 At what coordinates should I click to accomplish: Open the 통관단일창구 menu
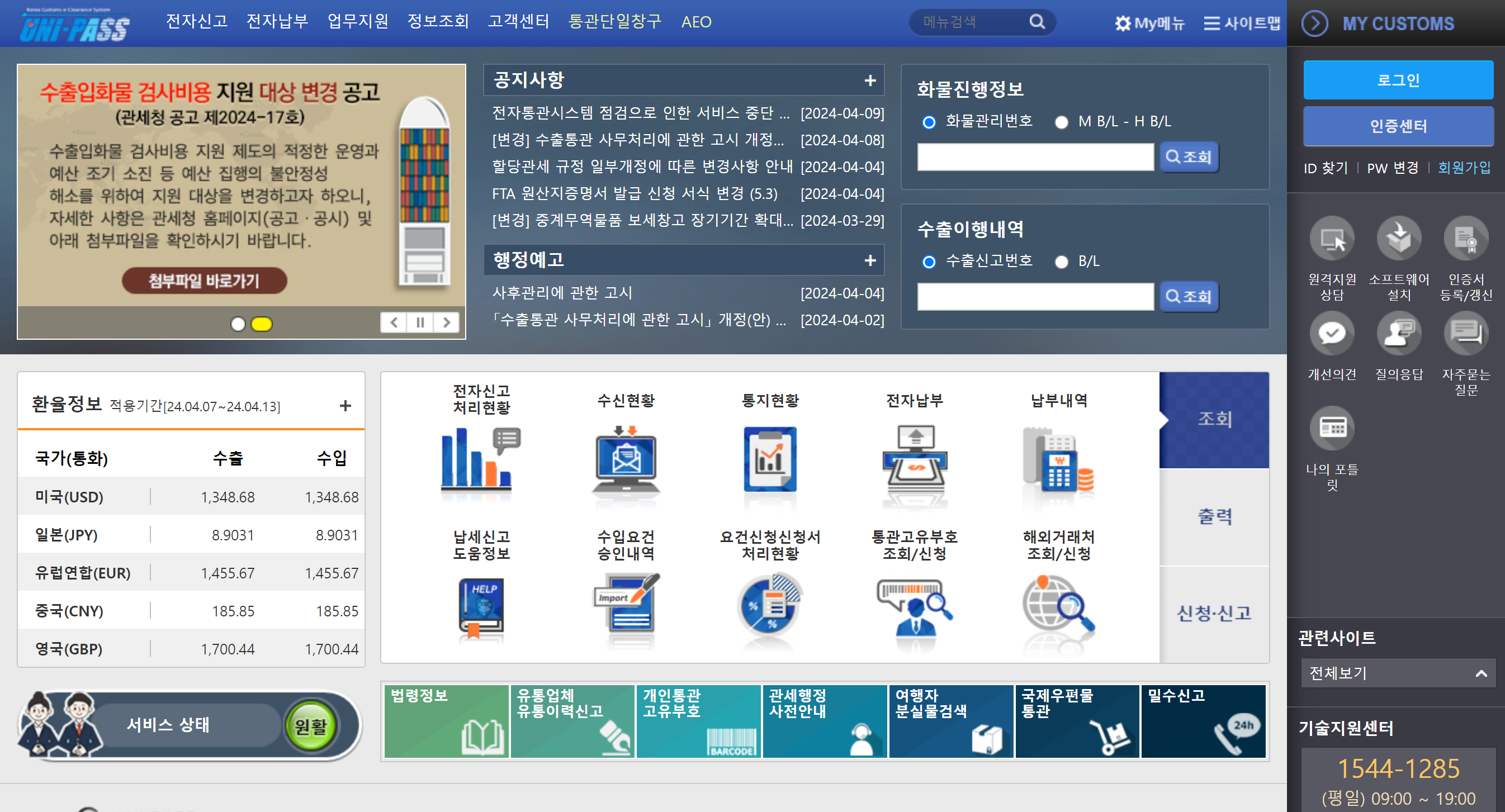click(614, 22)
